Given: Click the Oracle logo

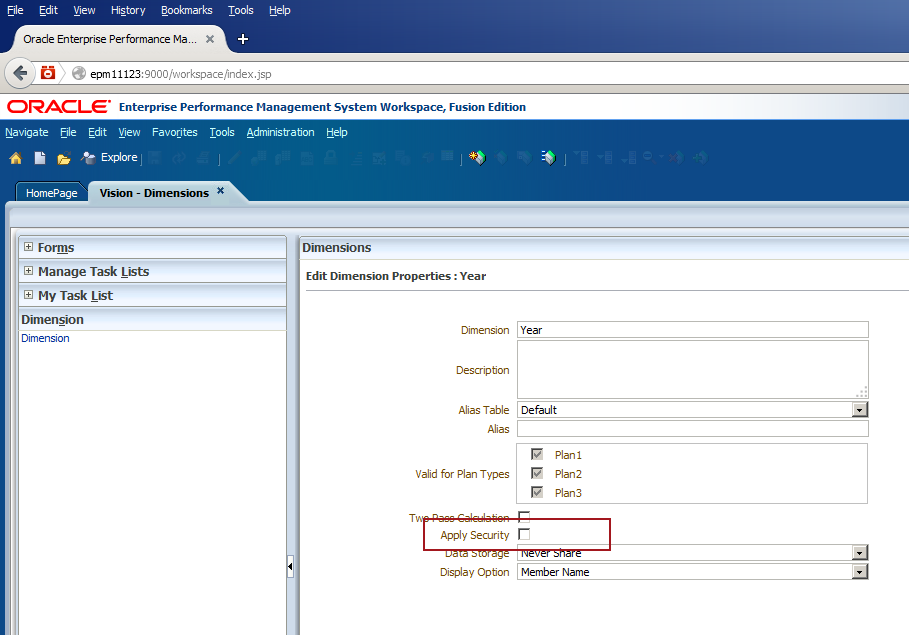Looking at the screenshot, I should 59,107.
